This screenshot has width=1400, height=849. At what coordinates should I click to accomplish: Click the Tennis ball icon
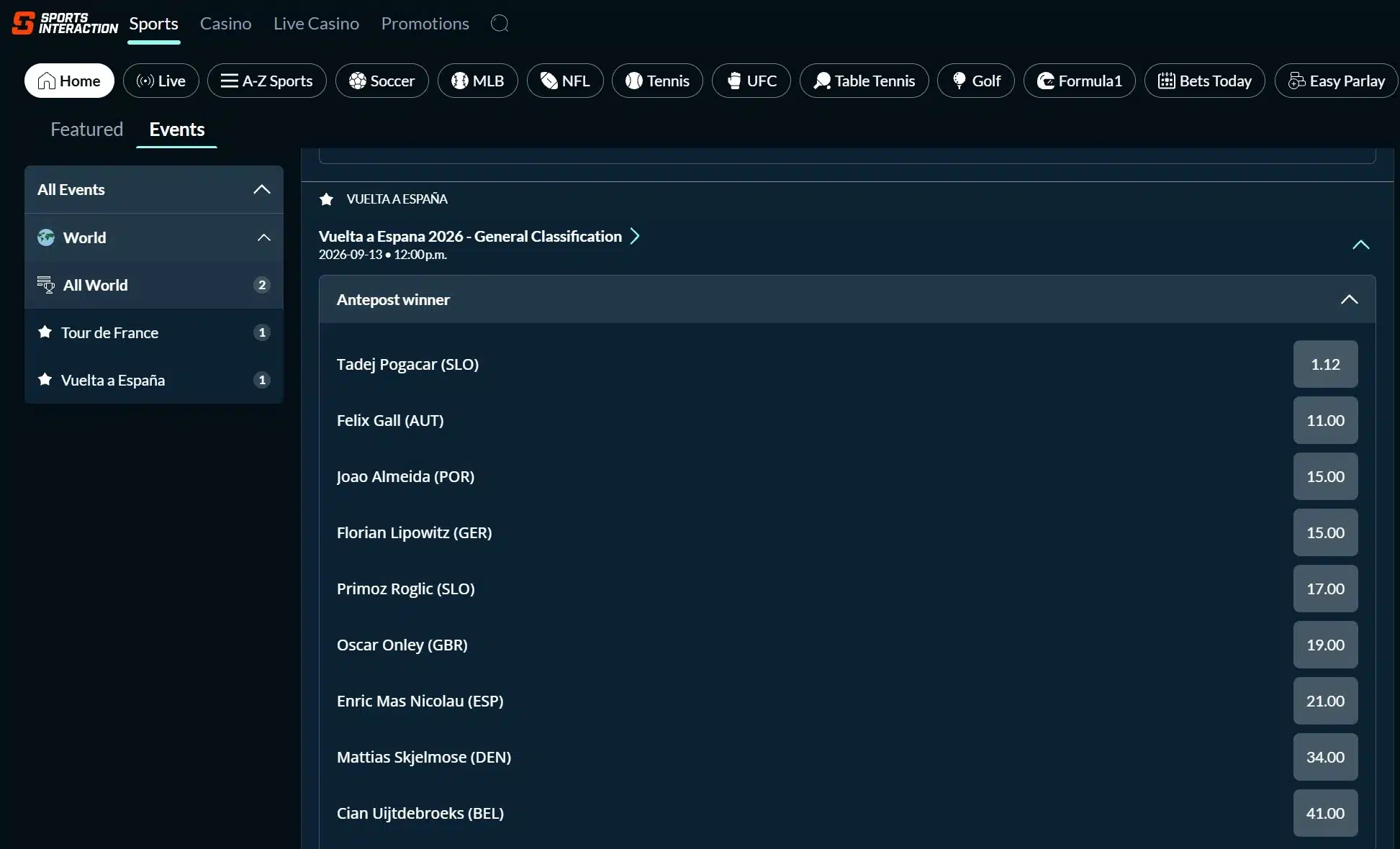[x=634, y=81]
